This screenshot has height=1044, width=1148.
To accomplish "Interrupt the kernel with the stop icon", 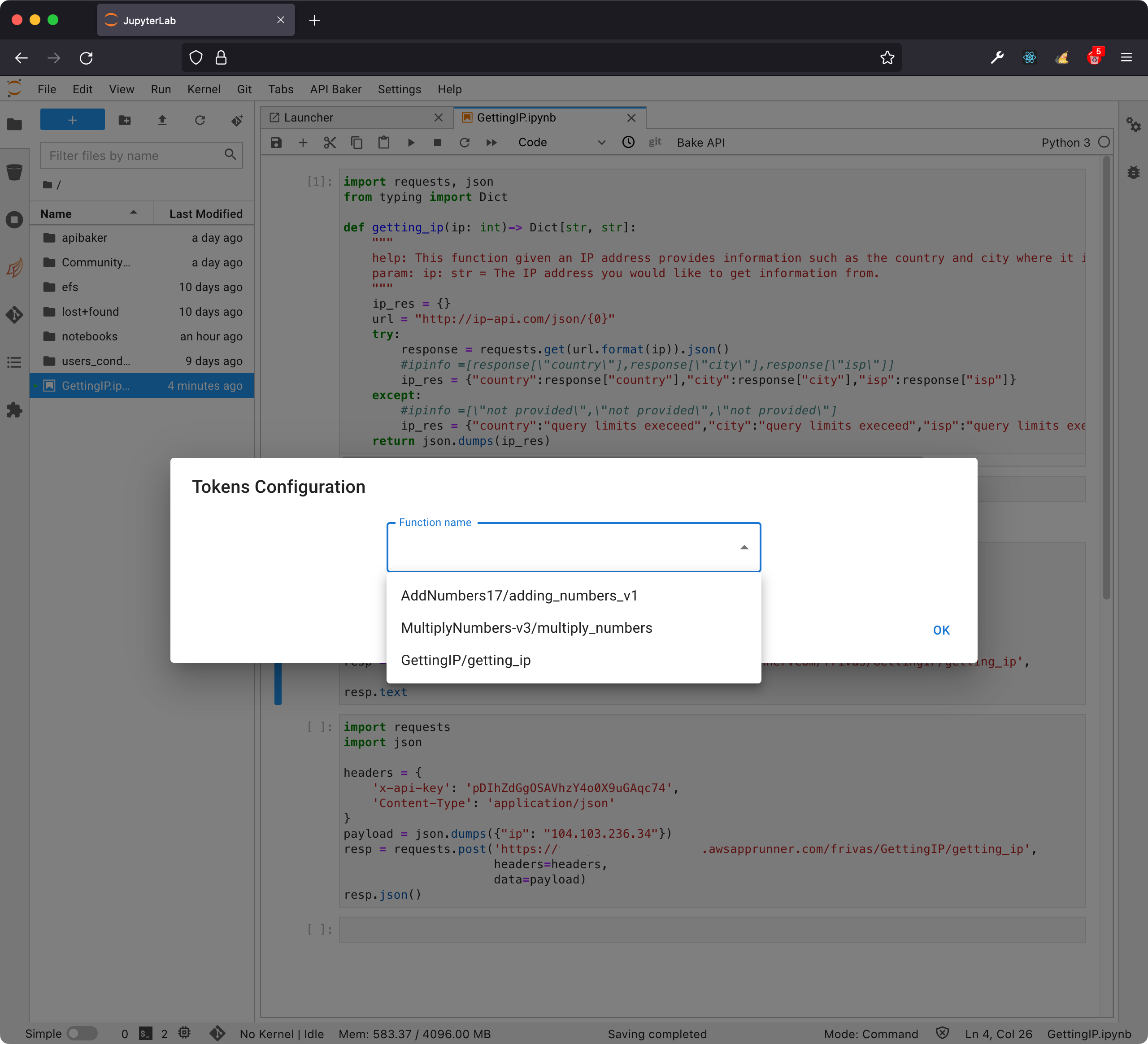I will (x=437, y=143).
